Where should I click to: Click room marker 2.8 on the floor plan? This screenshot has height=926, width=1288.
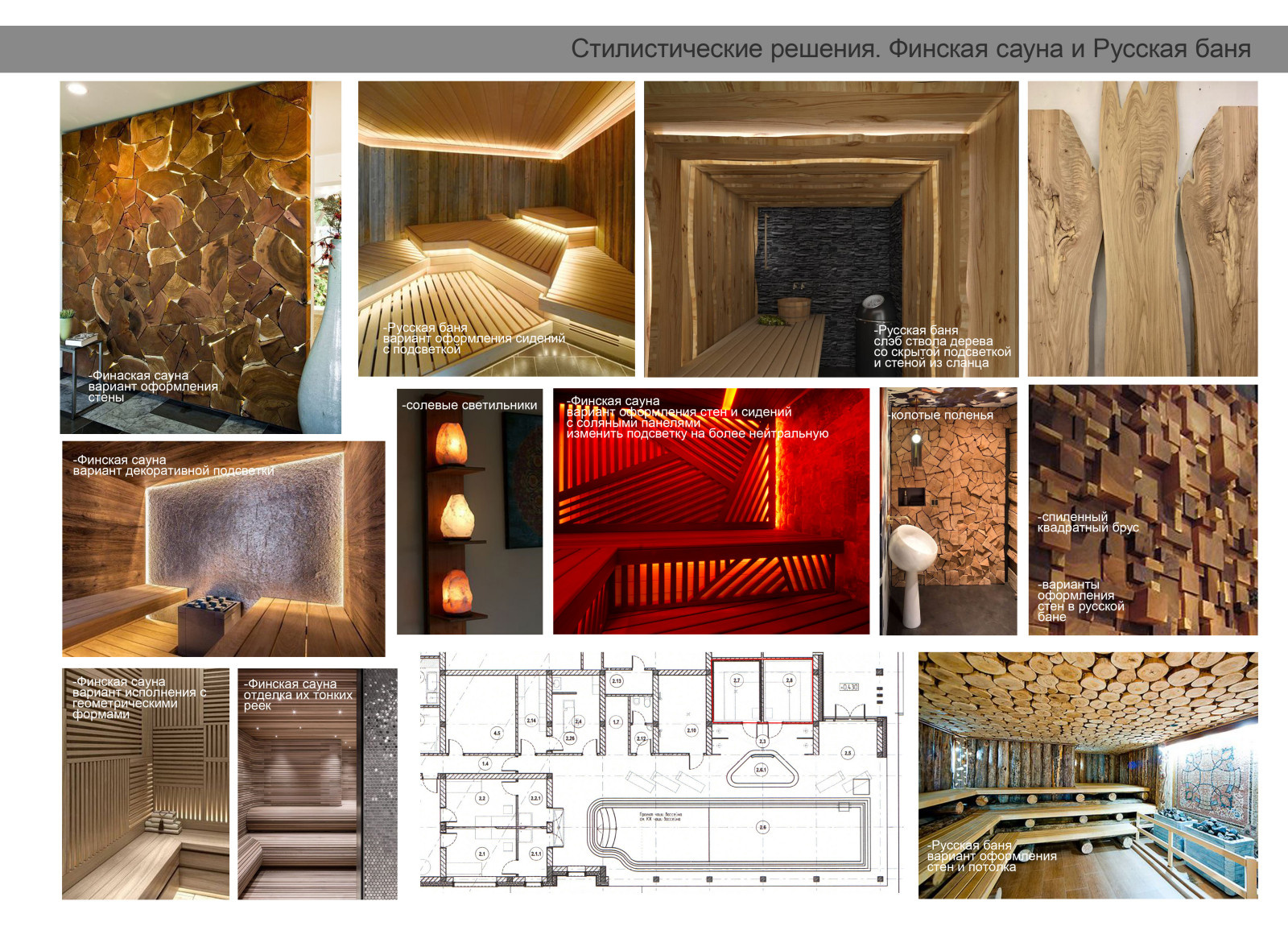coord(789,680)
